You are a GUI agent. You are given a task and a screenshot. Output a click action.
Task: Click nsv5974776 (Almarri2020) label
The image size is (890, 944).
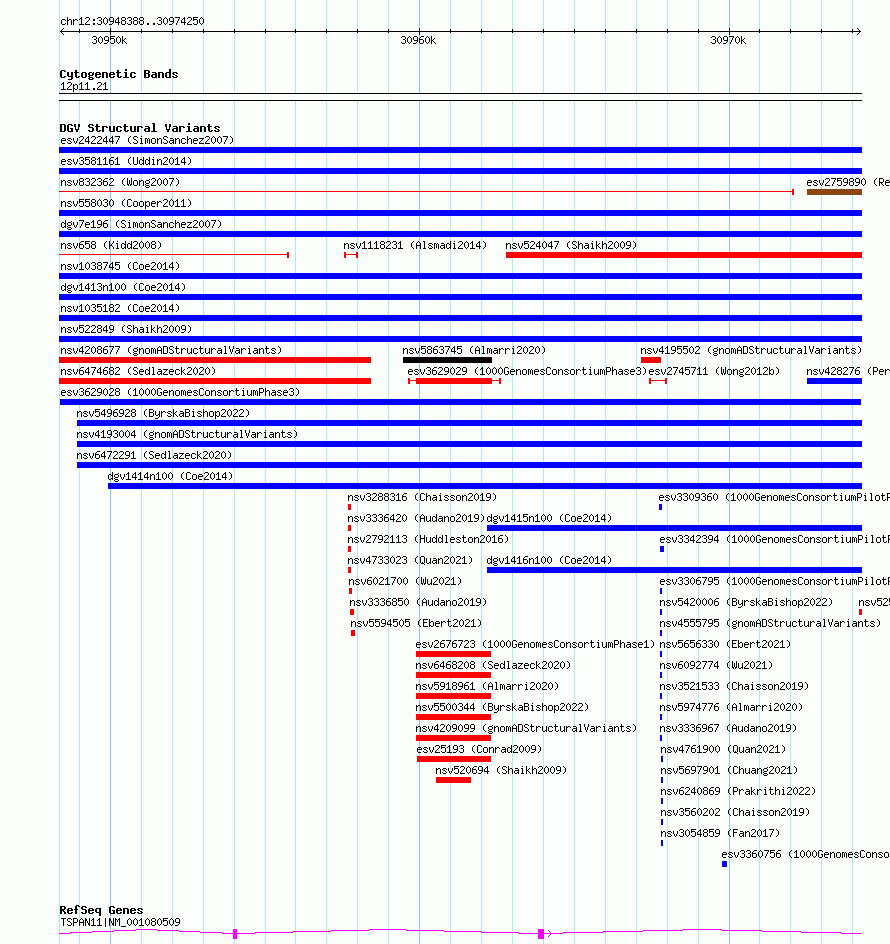tap(731, 708)
